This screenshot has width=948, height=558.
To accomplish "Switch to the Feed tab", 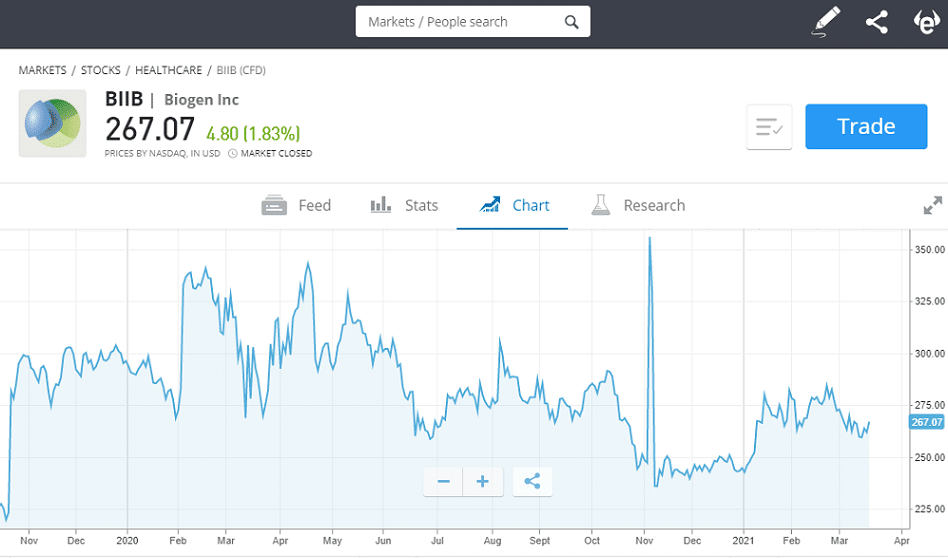I will pos(296,206).
